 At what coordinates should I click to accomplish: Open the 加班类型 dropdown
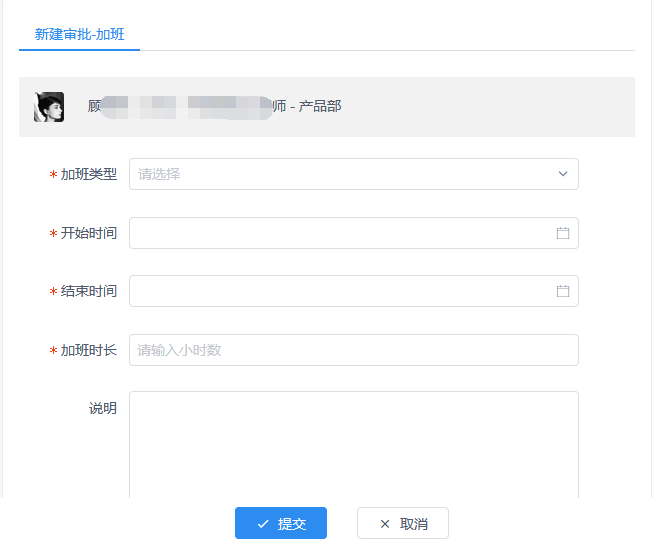point(353,174)
